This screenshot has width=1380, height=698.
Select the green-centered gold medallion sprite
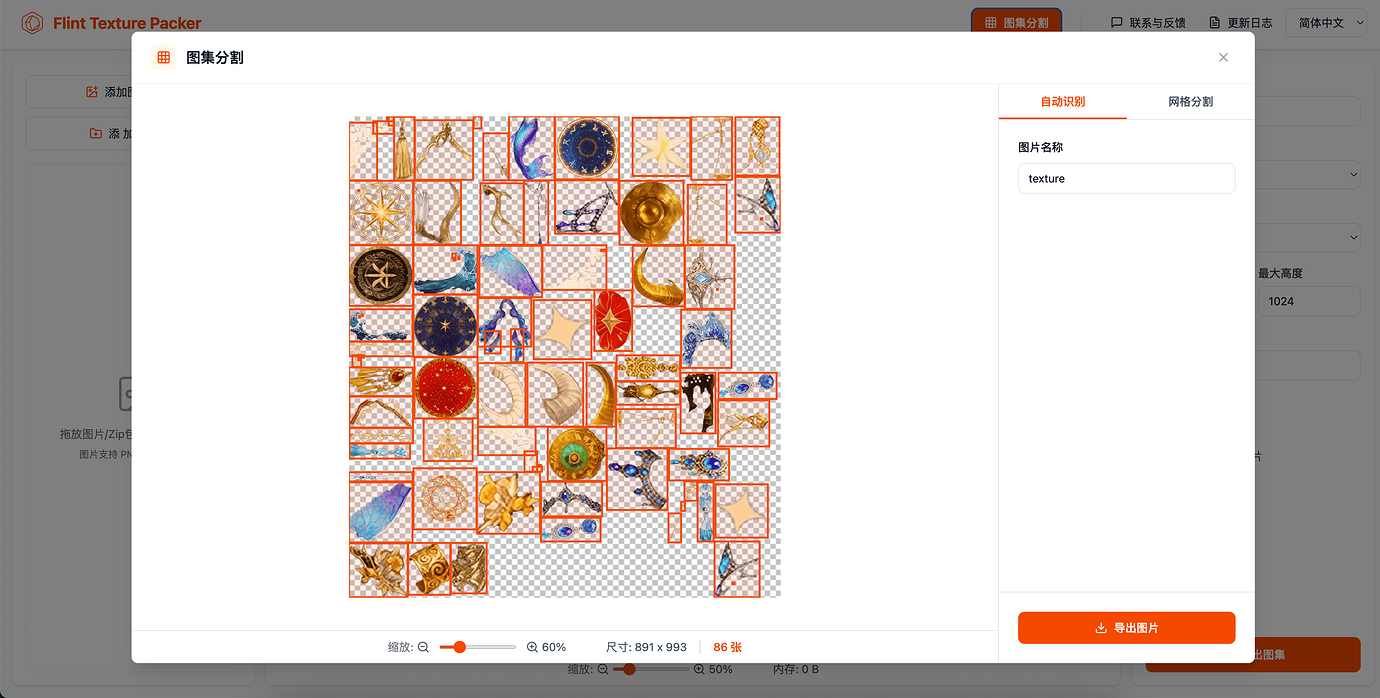coord(576,455)
